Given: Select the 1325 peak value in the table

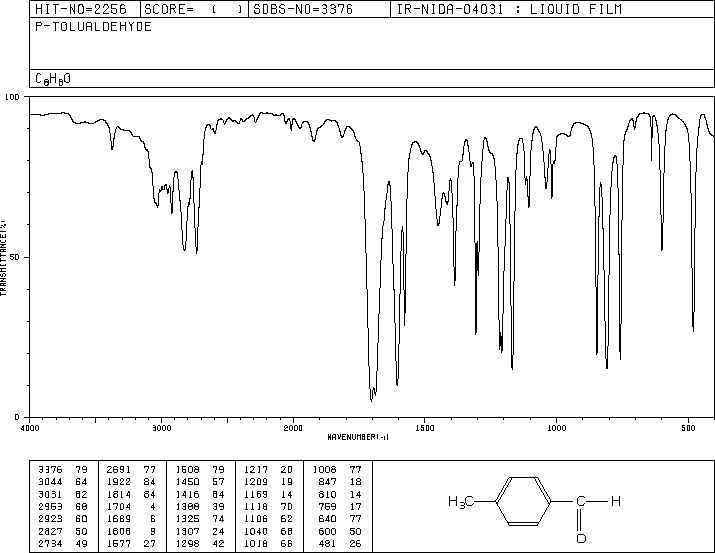Looking at the screenshot, I should pos(187,519).
